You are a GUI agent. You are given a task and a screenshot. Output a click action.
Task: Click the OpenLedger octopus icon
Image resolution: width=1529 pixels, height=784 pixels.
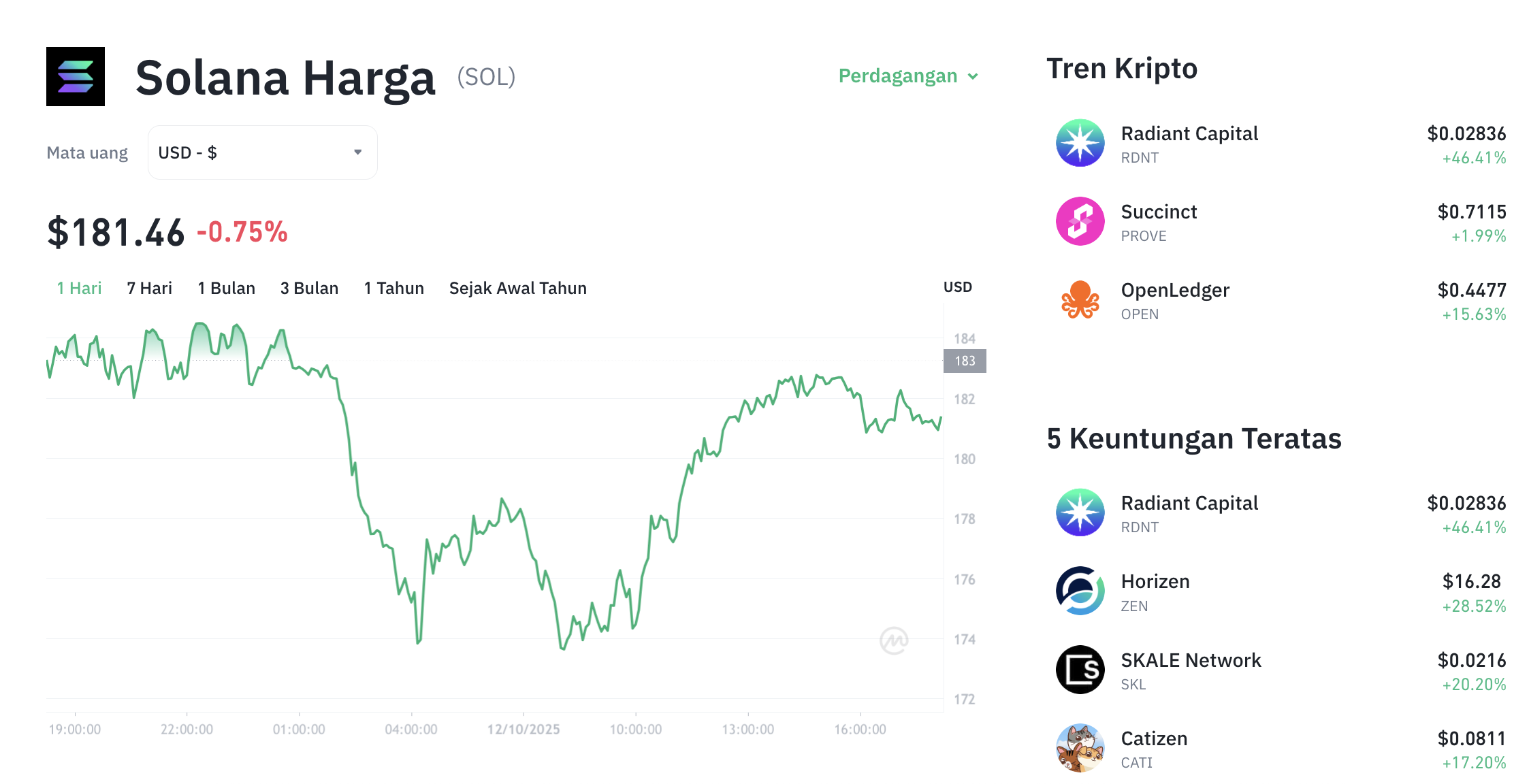[1080, 299]
